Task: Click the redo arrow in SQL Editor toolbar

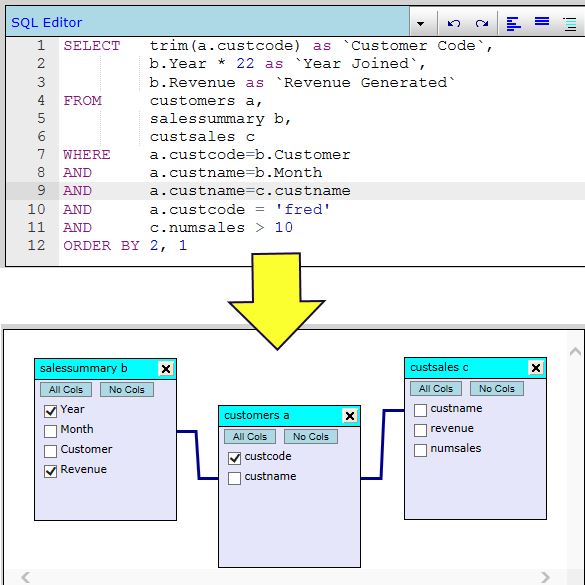Action: coord(482,24)
